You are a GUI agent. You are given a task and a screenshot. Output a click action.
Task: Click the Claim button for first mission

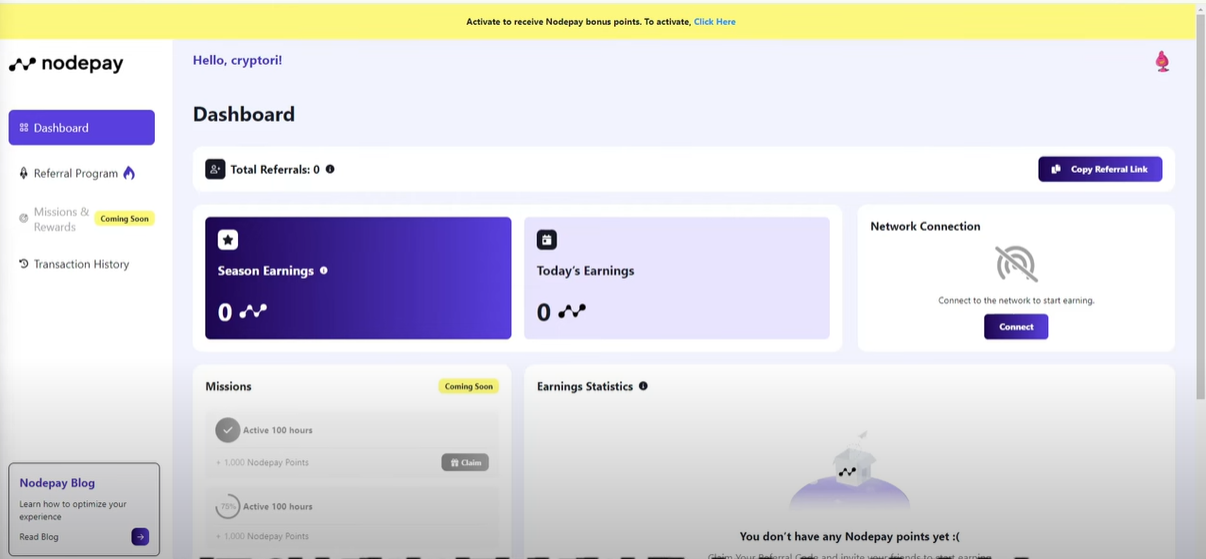(465, 462)
